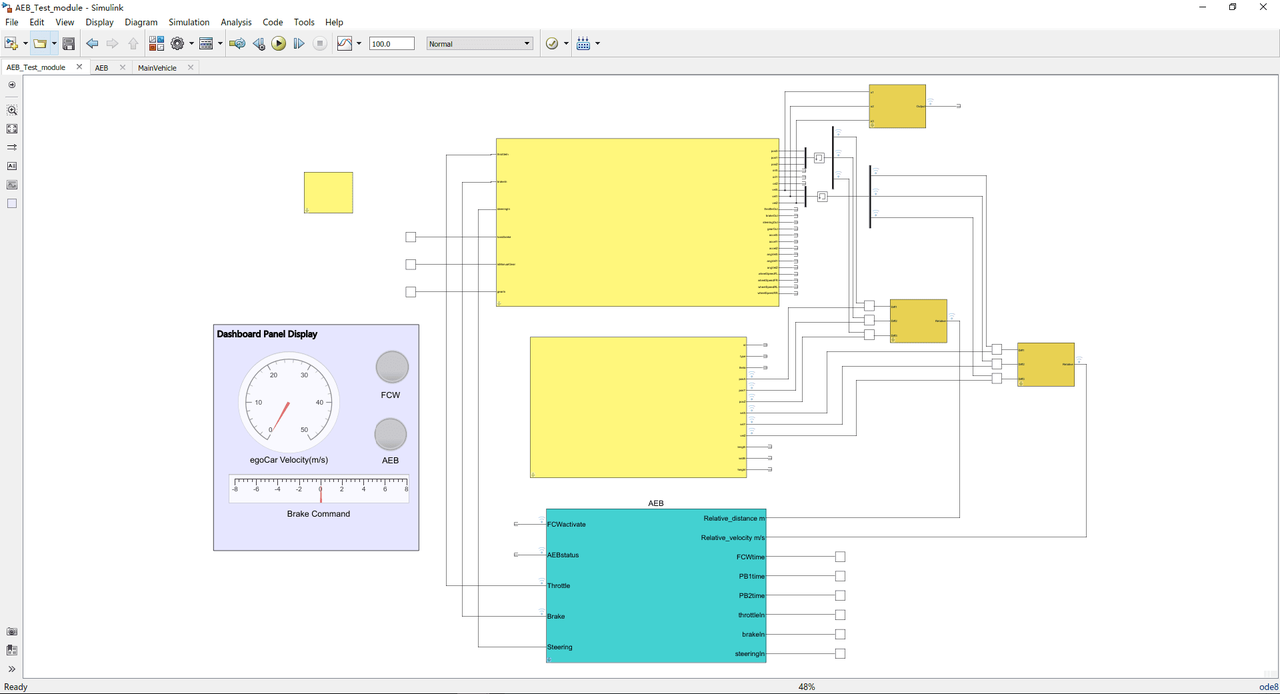Open Model Configuration Parameters gear

tap(178, 44)
